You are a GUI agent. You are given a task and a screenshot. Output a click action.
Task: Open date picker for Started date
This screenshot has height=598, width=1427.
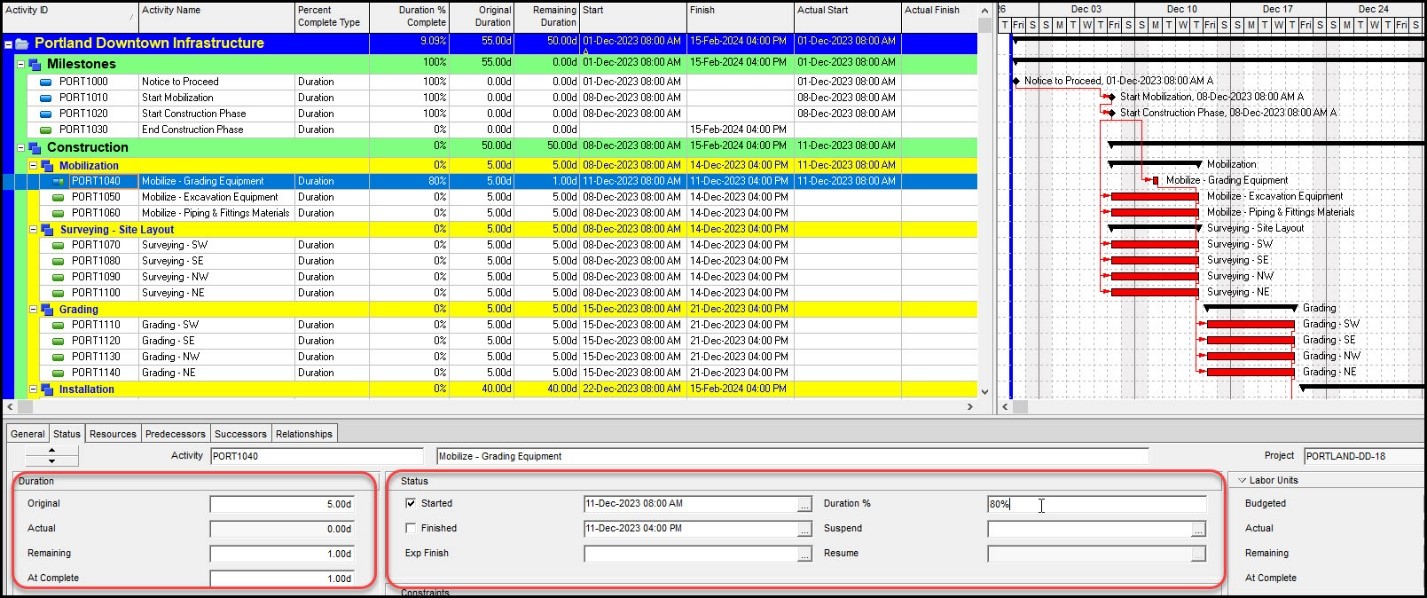click(x=804, y=504)
